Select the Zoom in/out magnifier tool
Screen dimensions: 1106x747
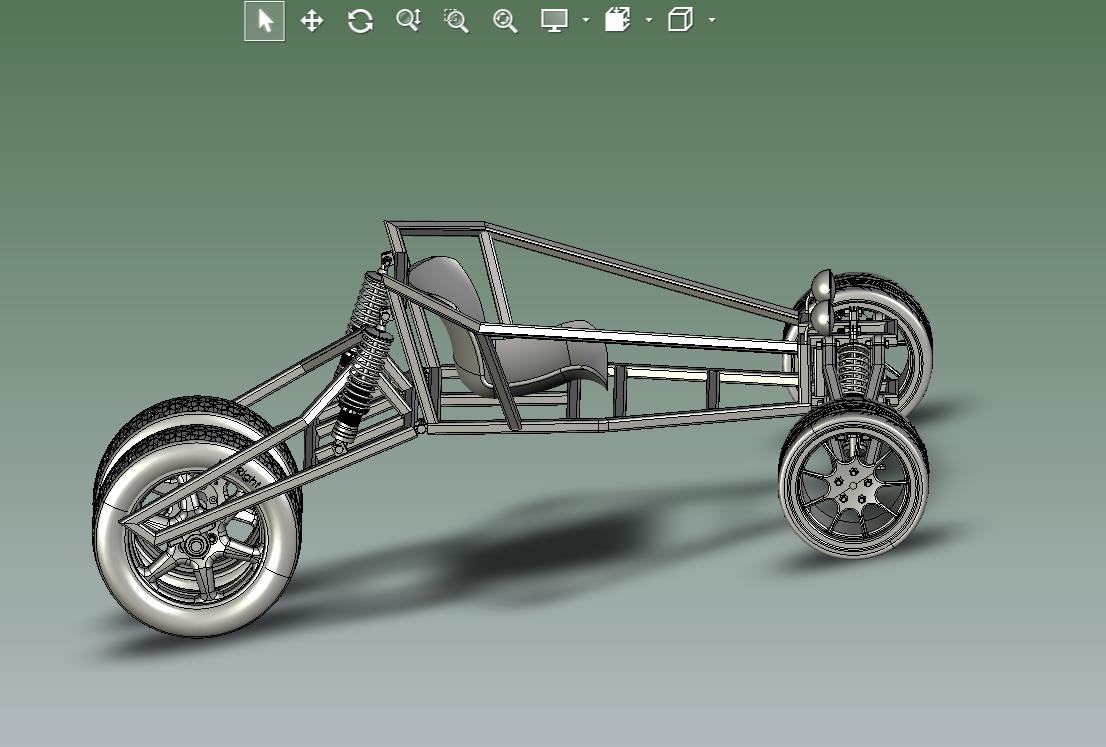tap(408, 21)
